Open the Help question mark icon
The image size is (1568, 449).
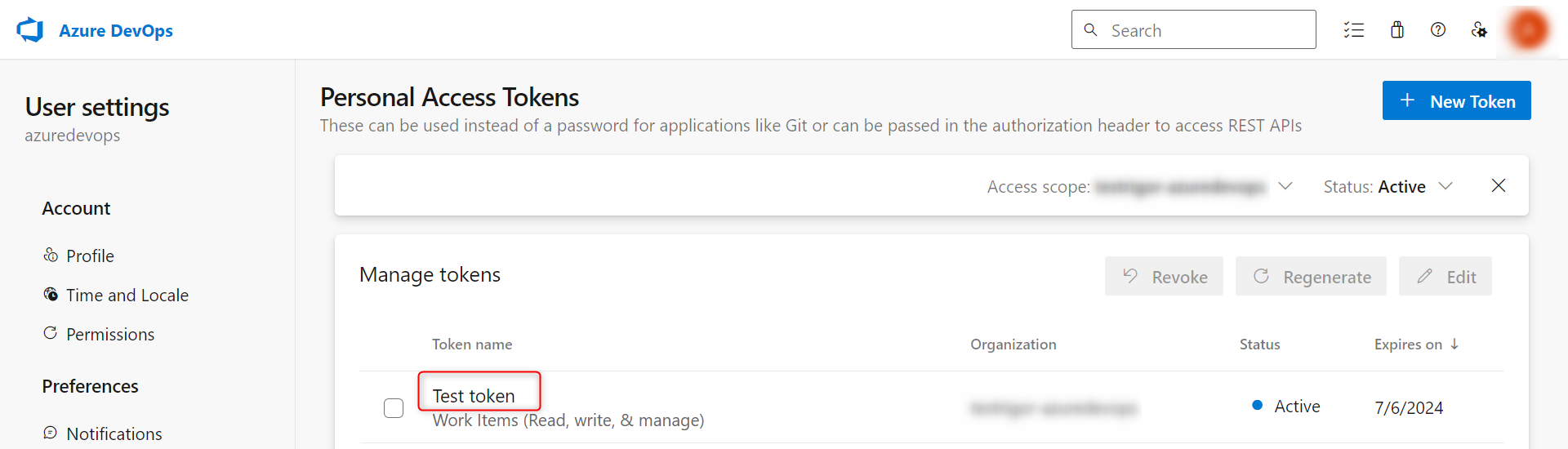tap(1438, 30)
